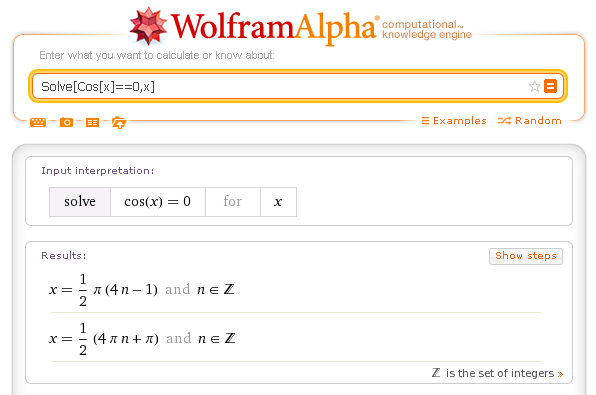
Task: Click the red Wolfram spikey logo icon
Action: point(148,26)
